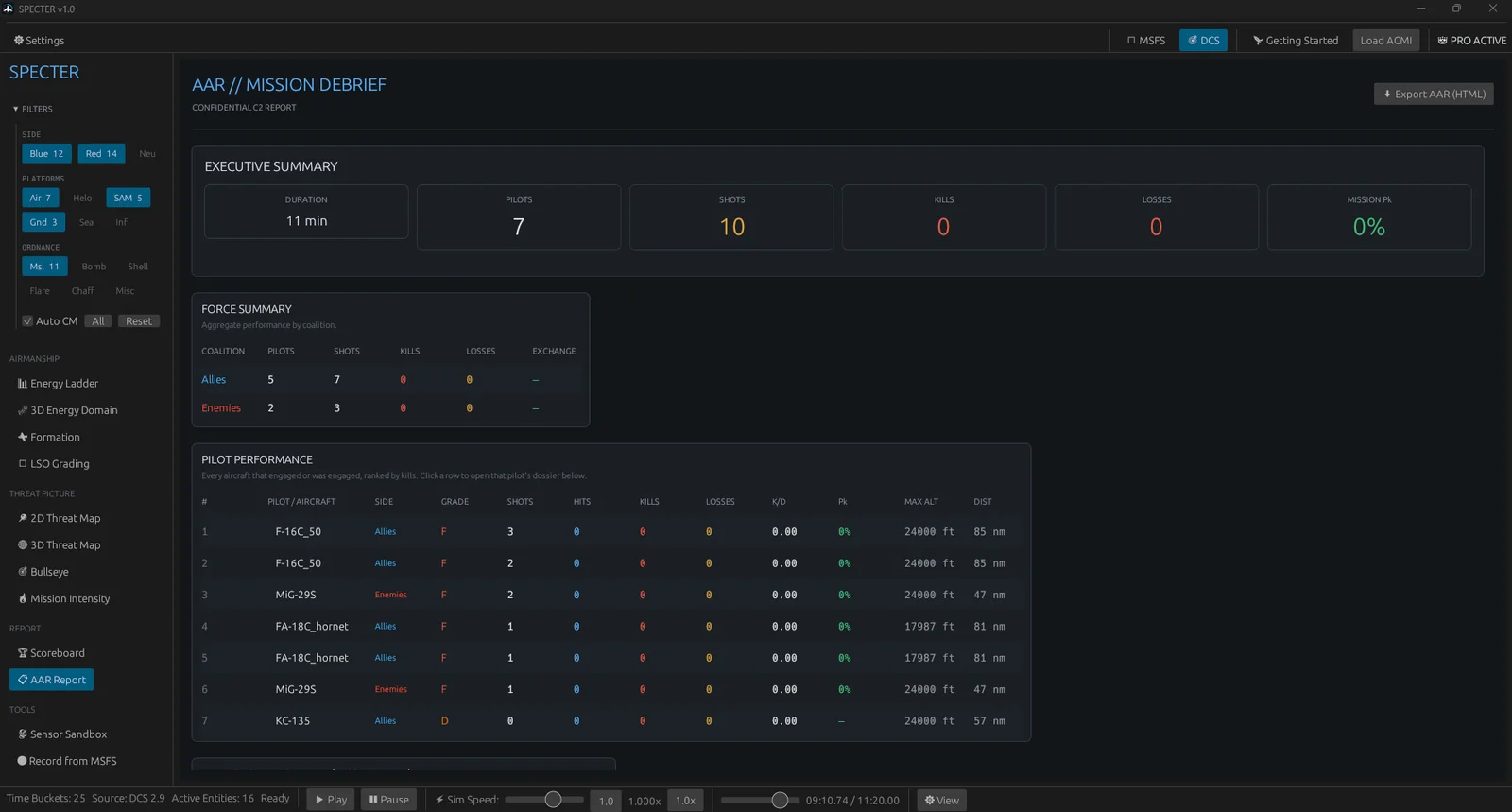Click the Allies coalition row
Screen dimensions: 1512x812
pyautogui.click(x=390, y=380)
